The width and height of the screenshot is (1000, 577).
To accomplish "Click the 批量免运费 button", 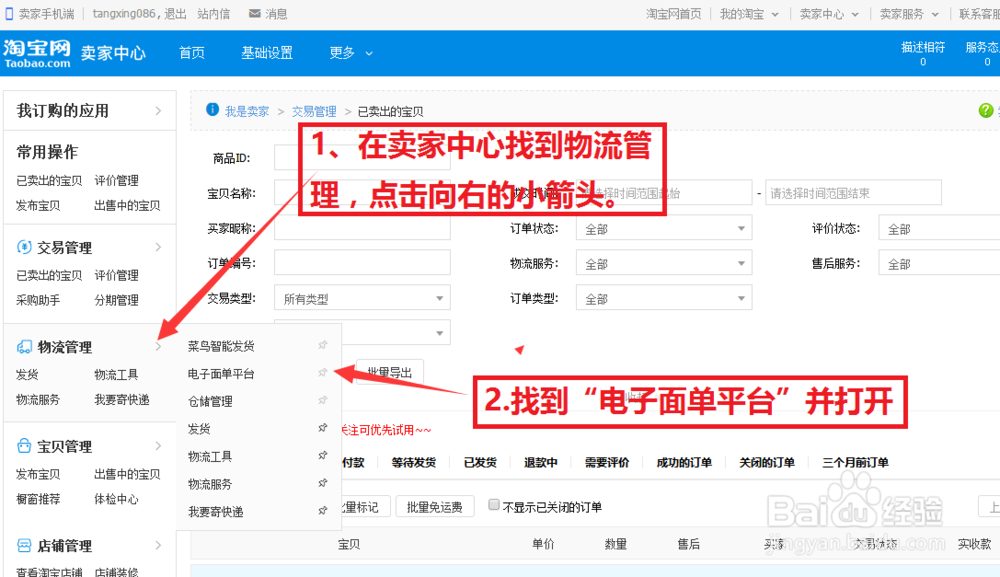I will tap(434, 507).
